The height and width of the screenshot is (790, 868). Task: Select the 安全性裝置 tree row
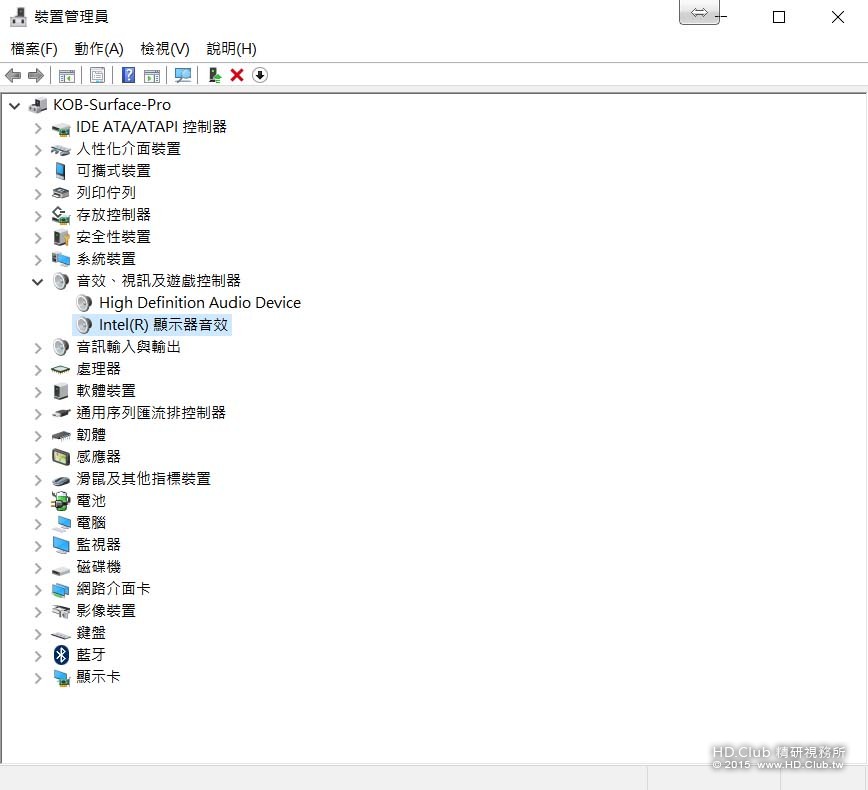point(113,237)
